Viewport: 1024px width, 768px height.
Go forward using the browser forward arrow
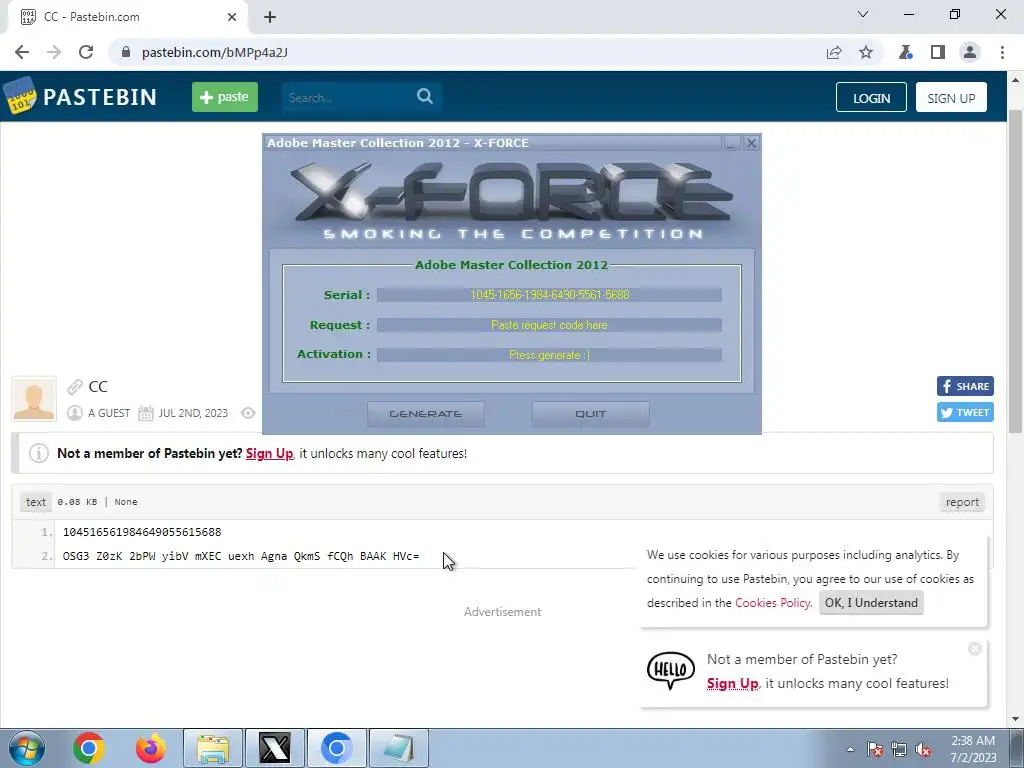click(x=54, y=52)
